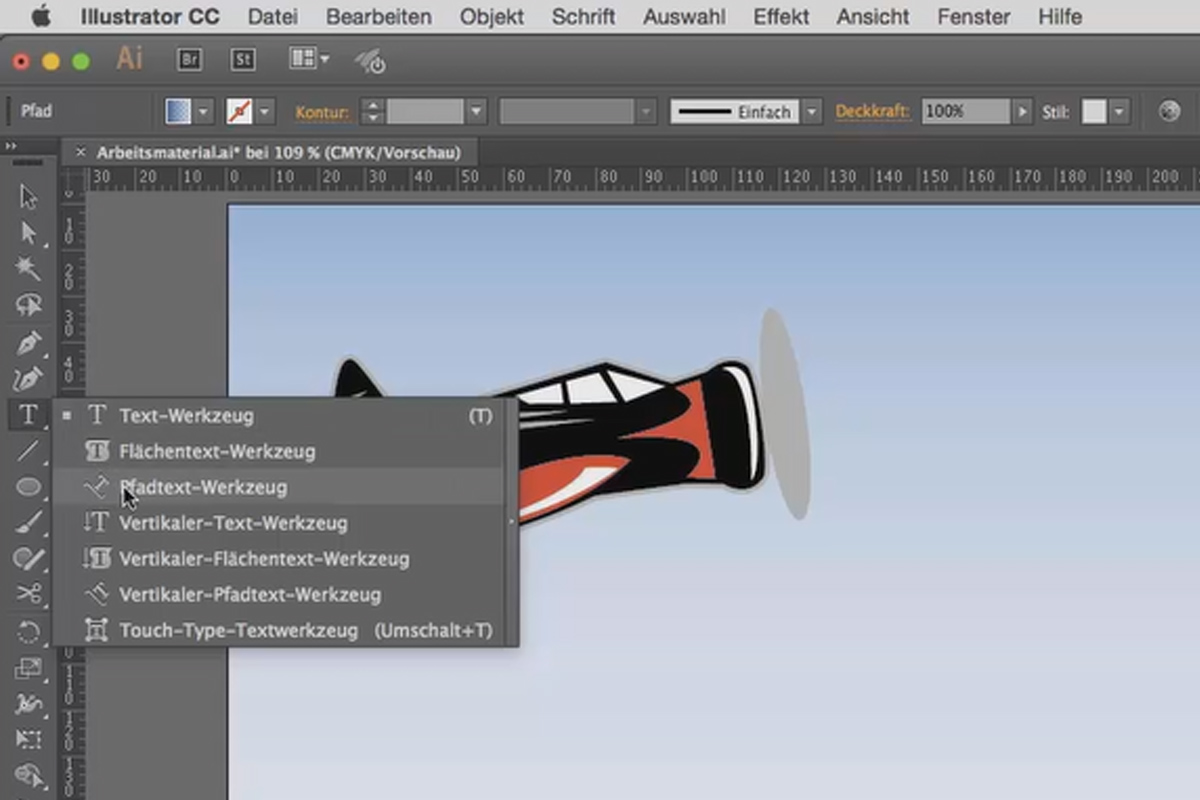Select the Scissors tool
Image resolution: width=1200 pixels, height=800 pixels.
[28, 594]
